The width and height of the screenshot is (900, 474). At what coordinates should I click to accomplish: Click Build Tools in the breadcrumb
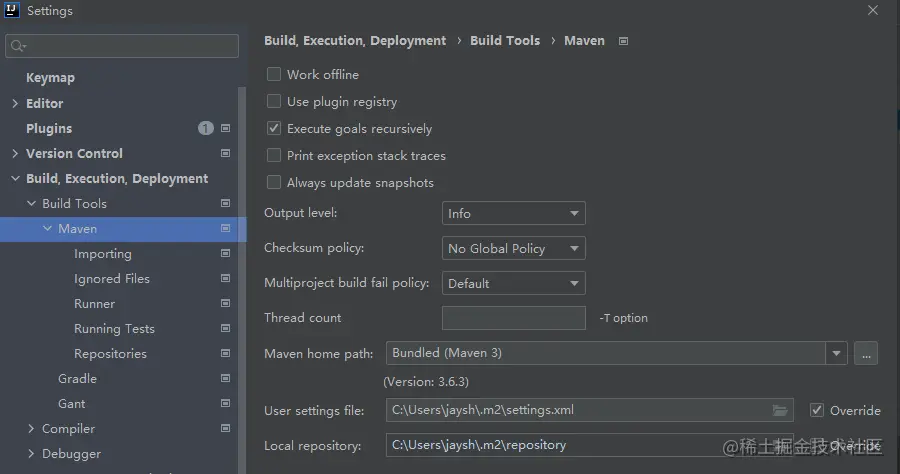pos(504,41)
